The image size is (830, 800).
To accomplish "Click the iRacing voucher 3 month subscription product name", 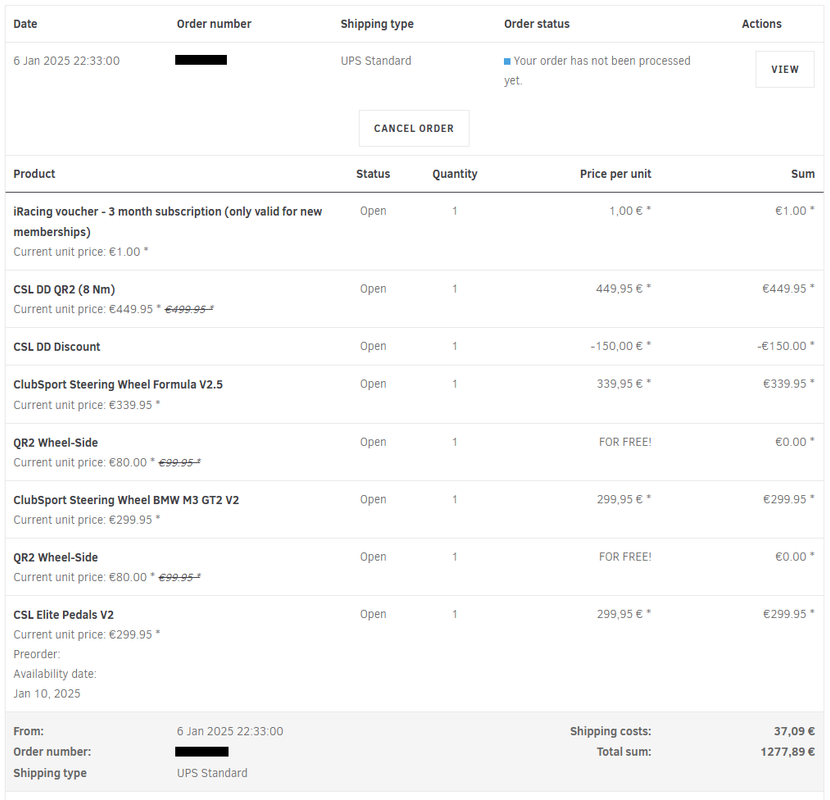I will click(x=168, y=221).
